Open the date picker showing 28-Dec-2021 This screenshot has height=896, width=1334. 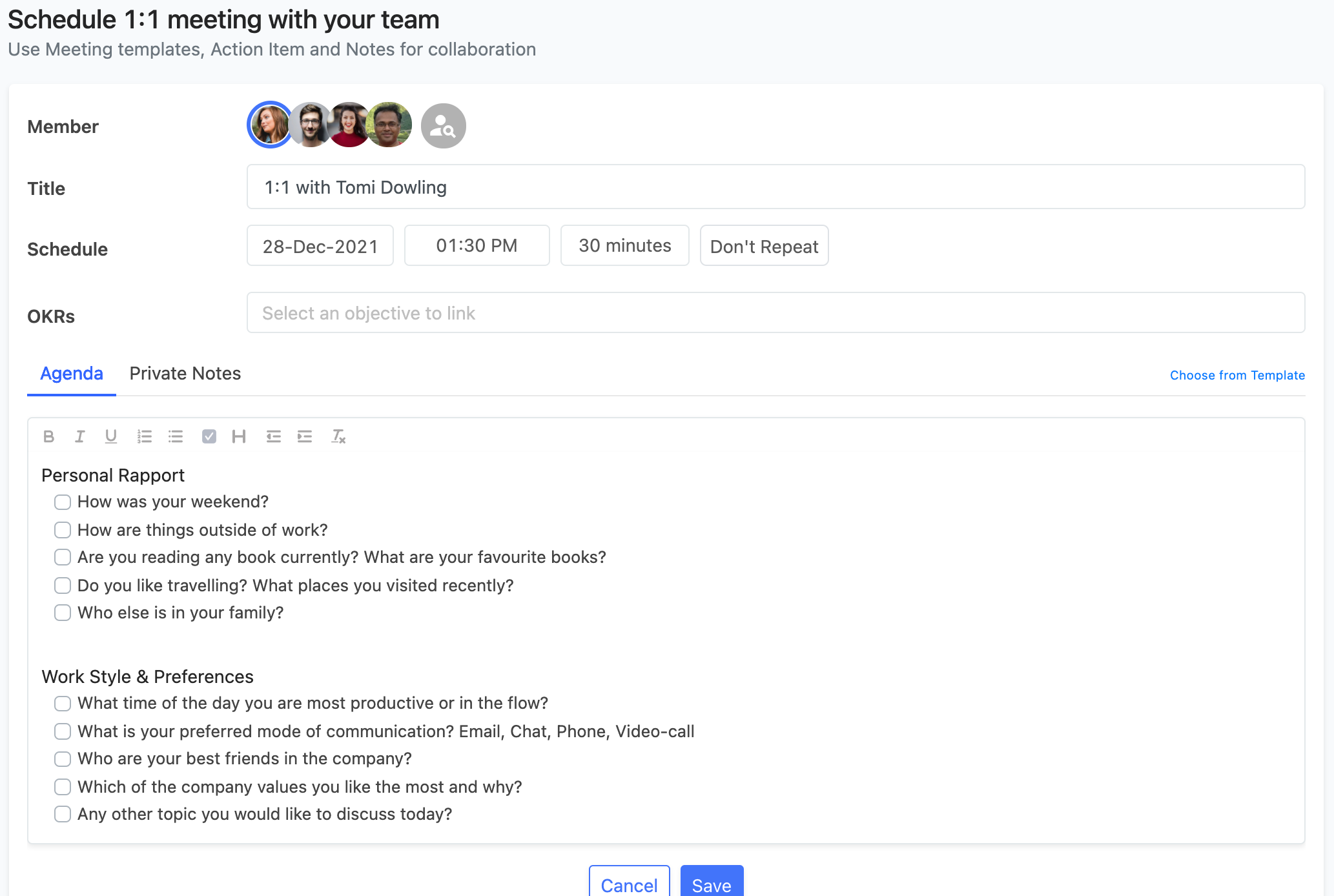320,245
